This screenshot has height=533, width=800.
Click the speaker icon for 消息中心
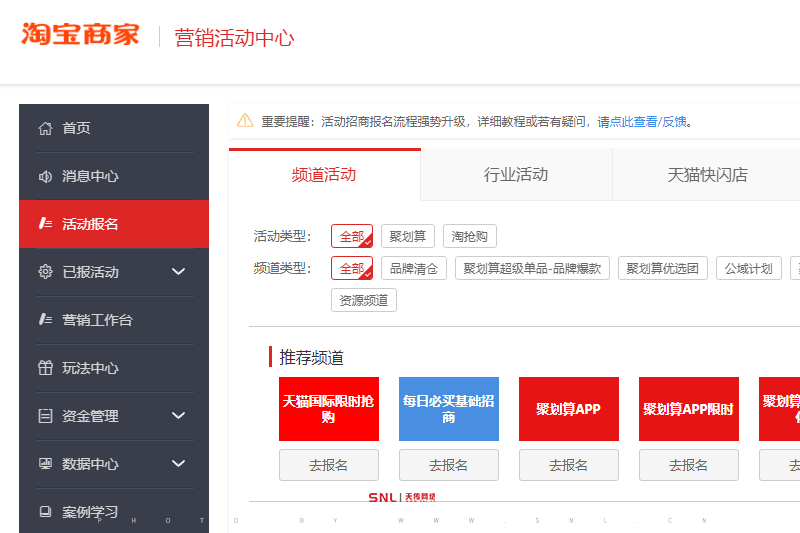click(45, 176)
